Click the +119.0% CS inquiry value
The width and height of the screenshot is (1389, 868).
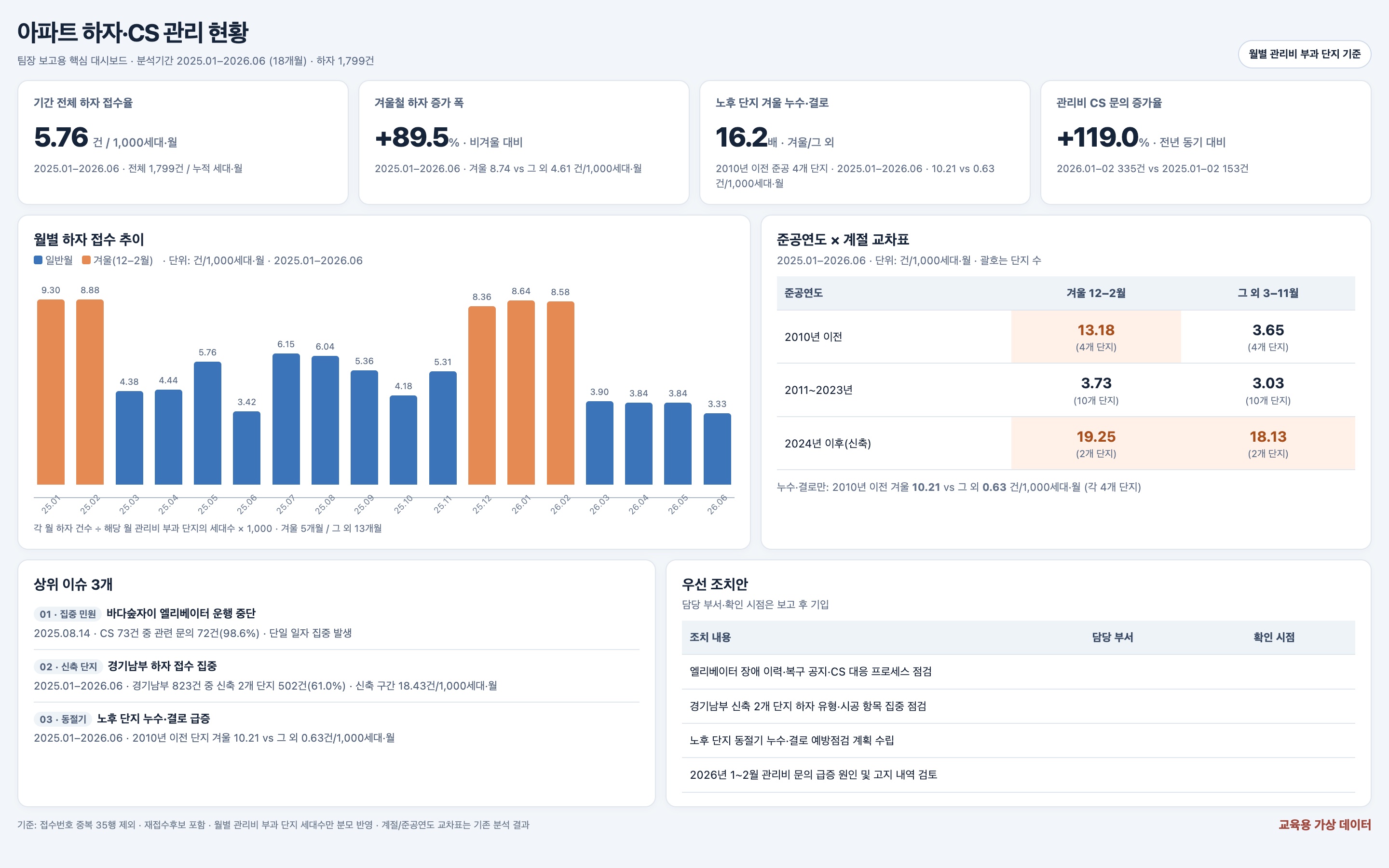pos(1097,137)
